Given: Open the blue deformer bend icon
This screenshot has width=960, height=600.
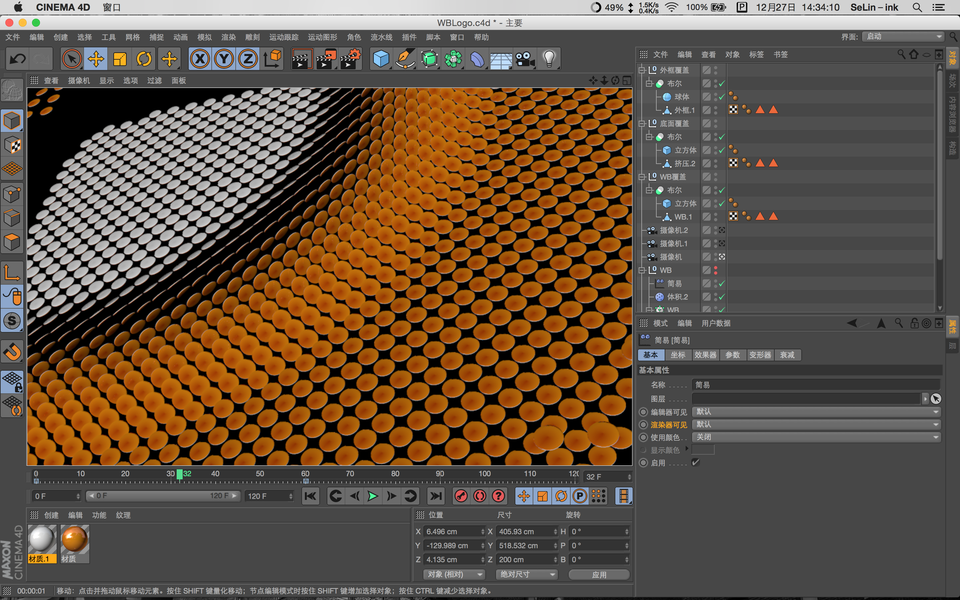Looking at the screenshot, I should [x=477, y=59].
